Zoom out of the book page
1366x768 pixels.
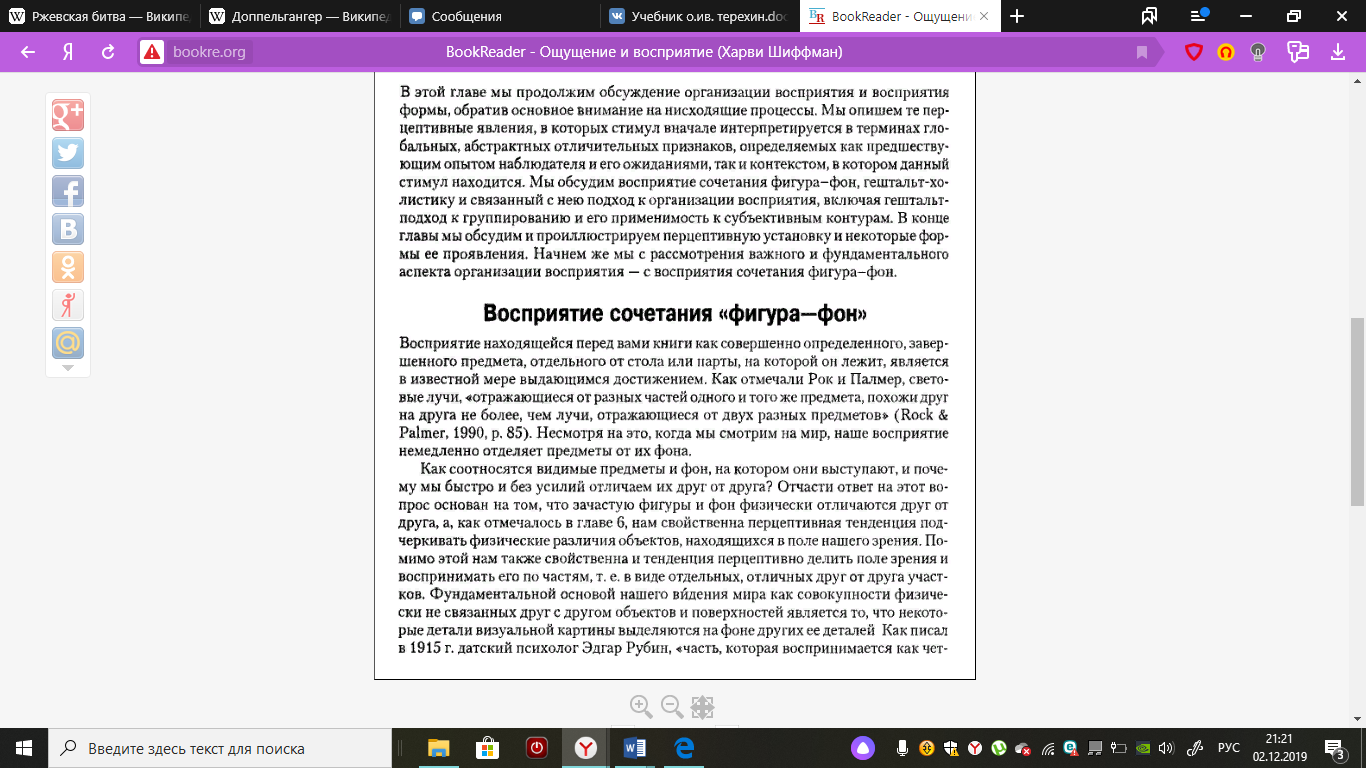click(672, 707)
